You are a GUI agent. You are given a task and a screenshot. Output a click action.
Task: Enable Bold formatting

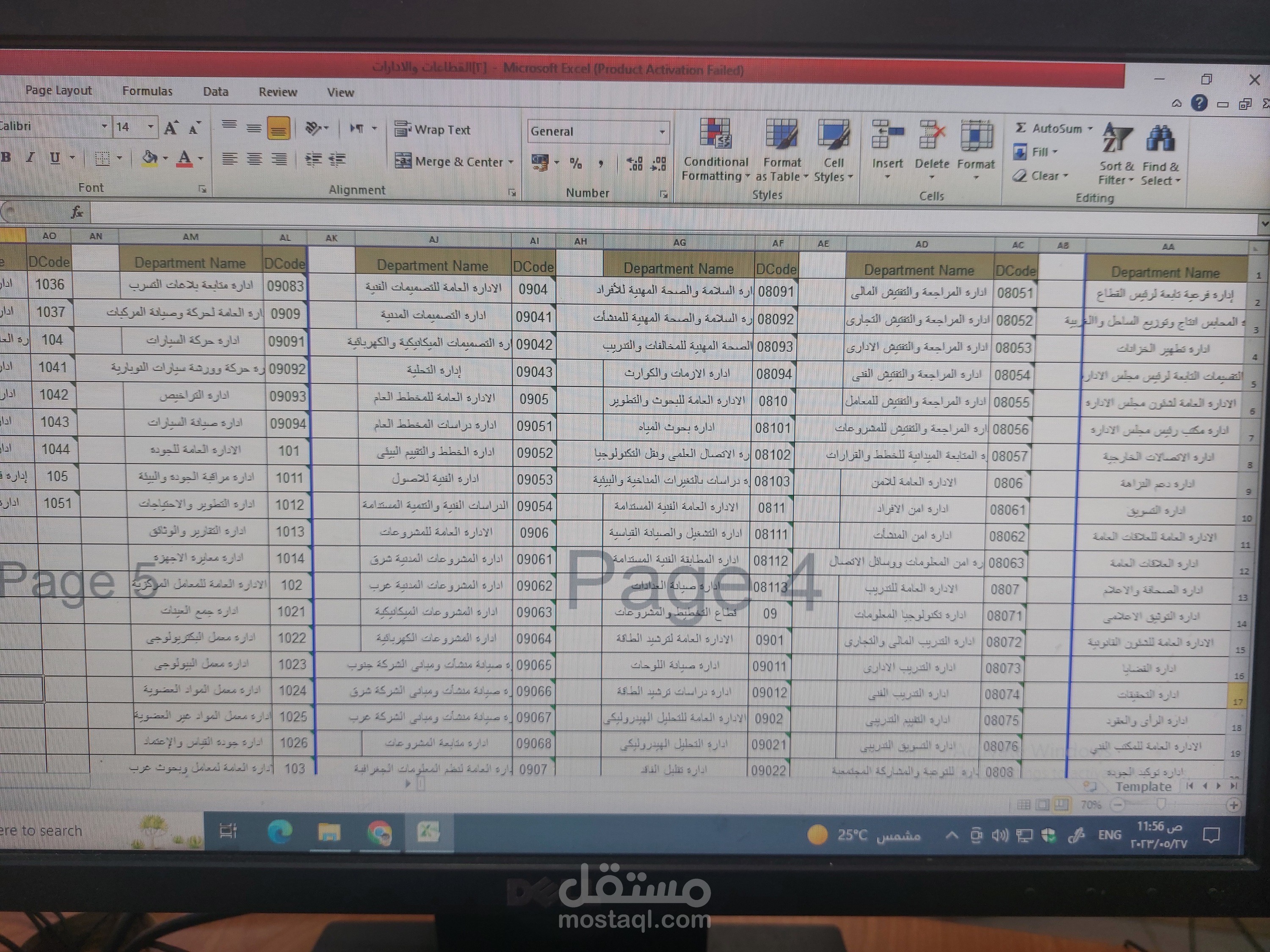click(6, 158)
